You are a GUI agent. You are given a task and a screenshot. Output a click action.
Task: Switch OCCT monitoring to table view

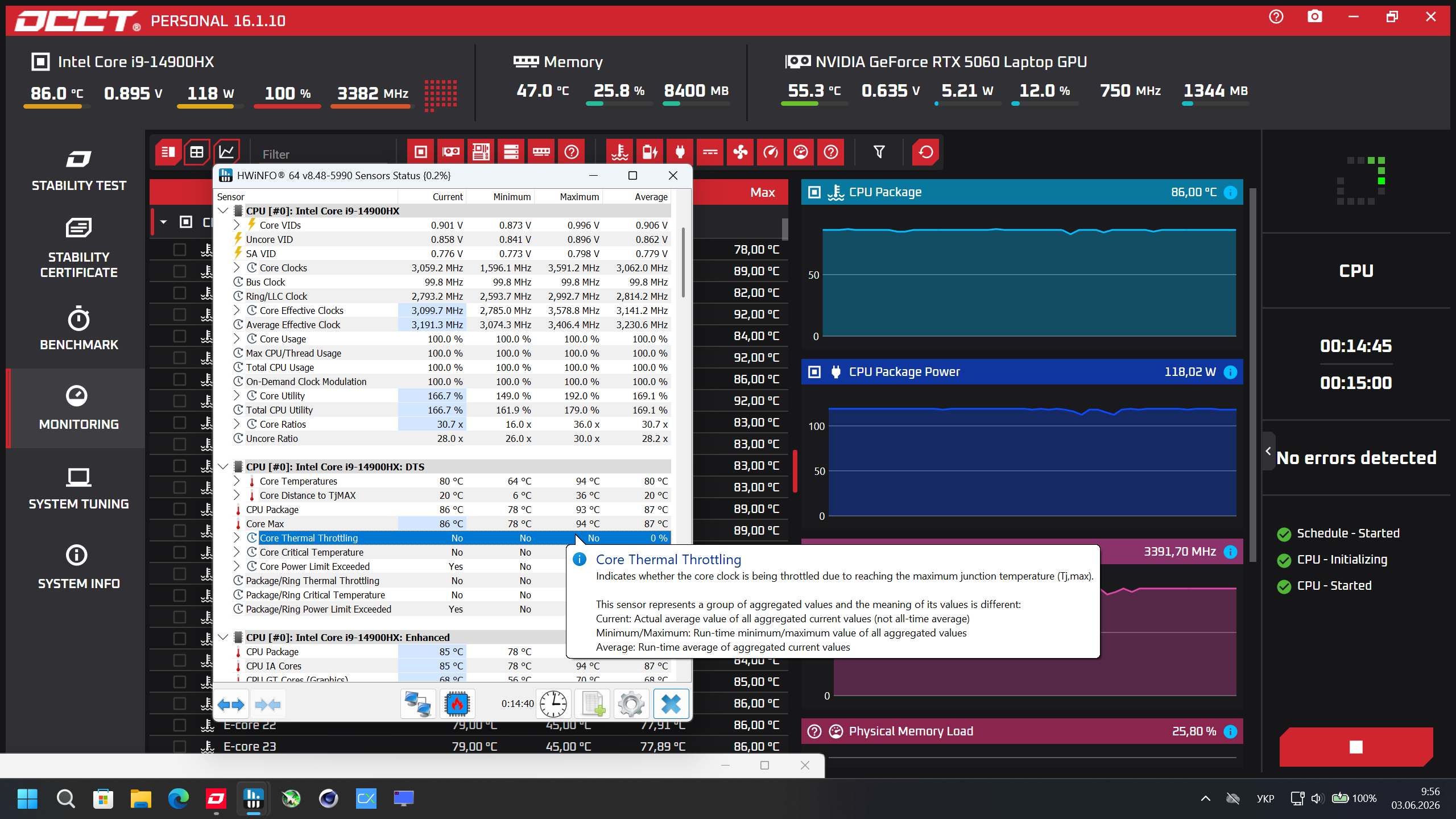click(197, 152)
